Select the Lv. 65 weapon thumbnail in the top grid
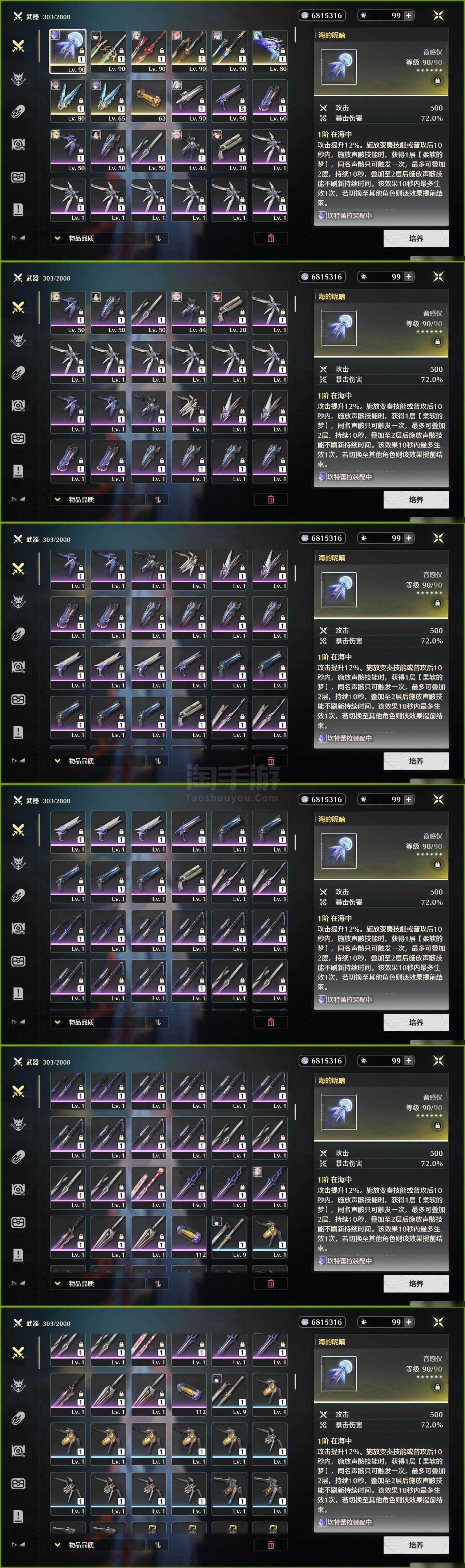Image resolution: width=465 pixels, height=1568 pixels. (x=109, y=101)
